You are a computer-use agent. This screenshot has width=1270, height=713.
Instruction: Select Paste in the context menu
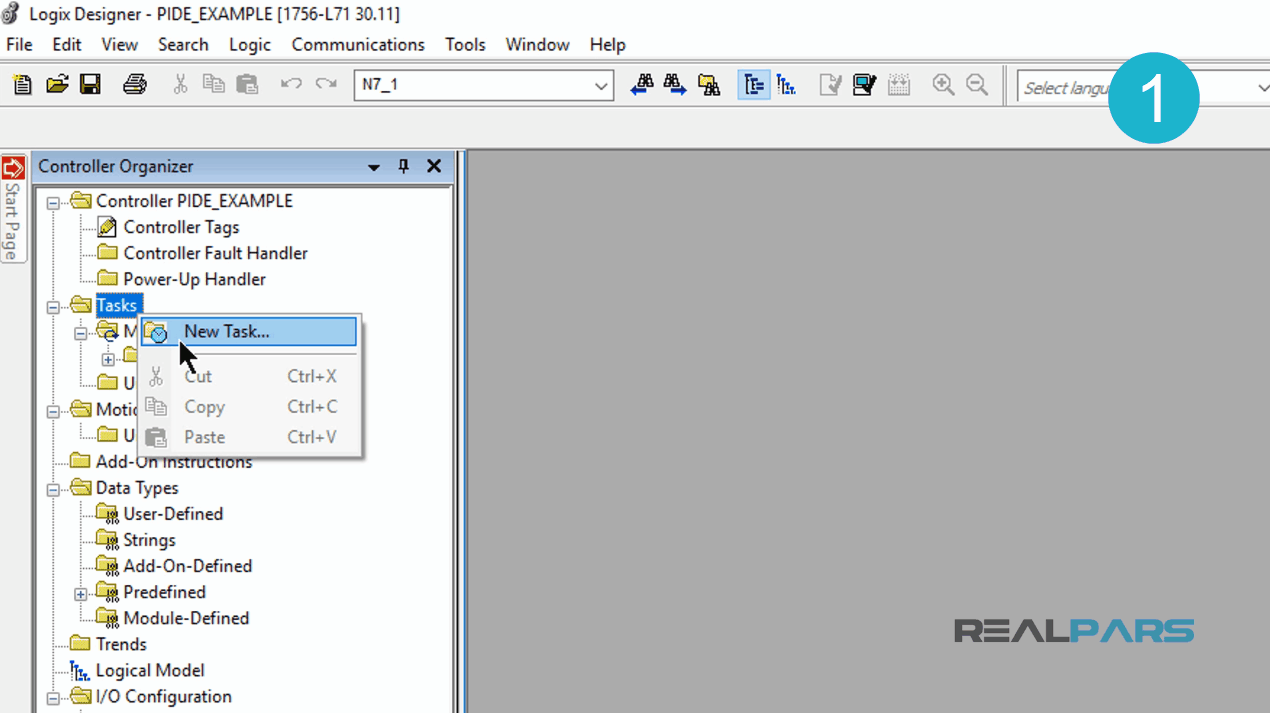point(204,437)
